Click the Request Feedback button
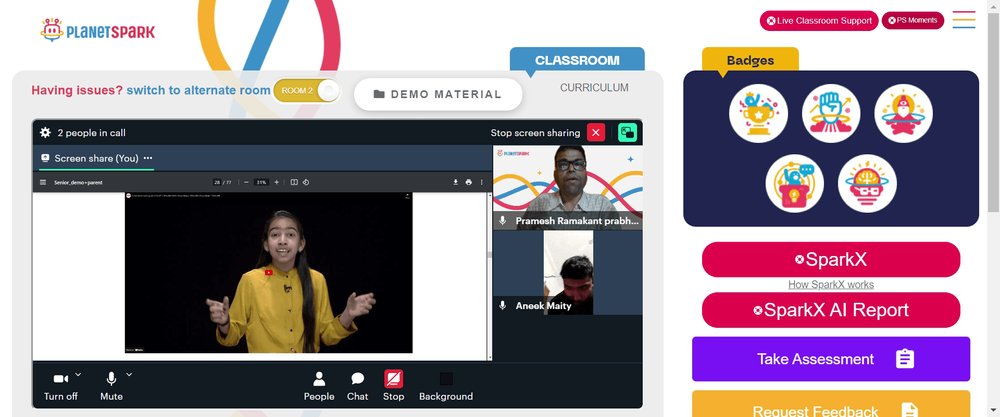 [831, 404]
